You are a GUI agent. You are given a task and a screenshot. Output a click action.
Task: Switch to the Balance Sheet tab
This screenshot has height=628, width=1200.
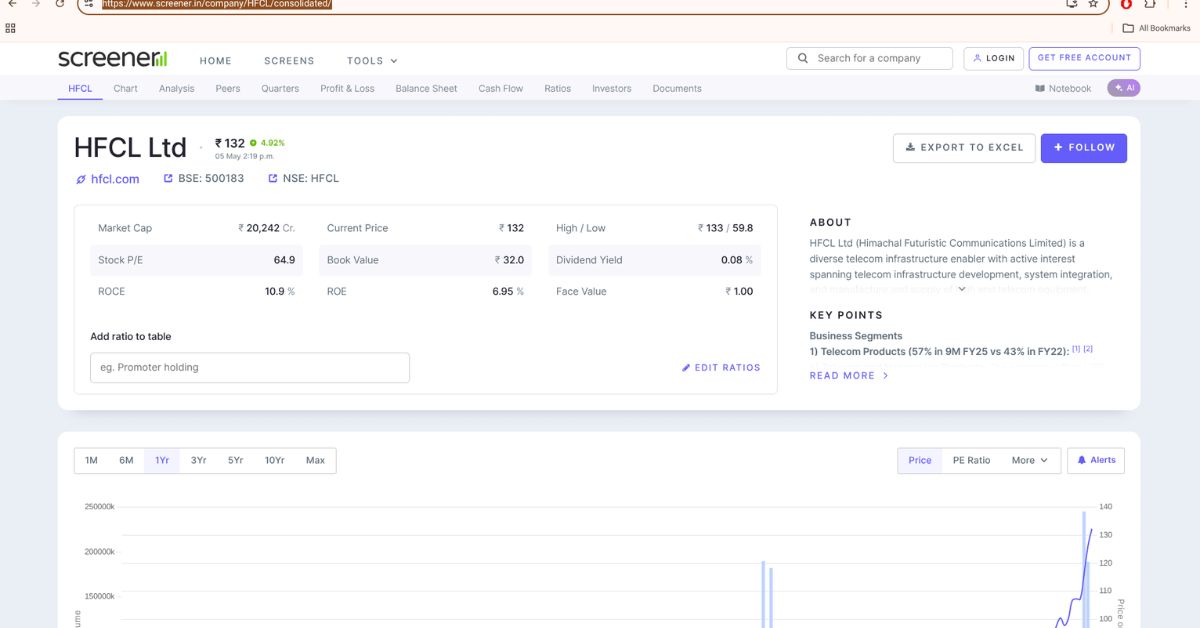click(x=426, y=88)
